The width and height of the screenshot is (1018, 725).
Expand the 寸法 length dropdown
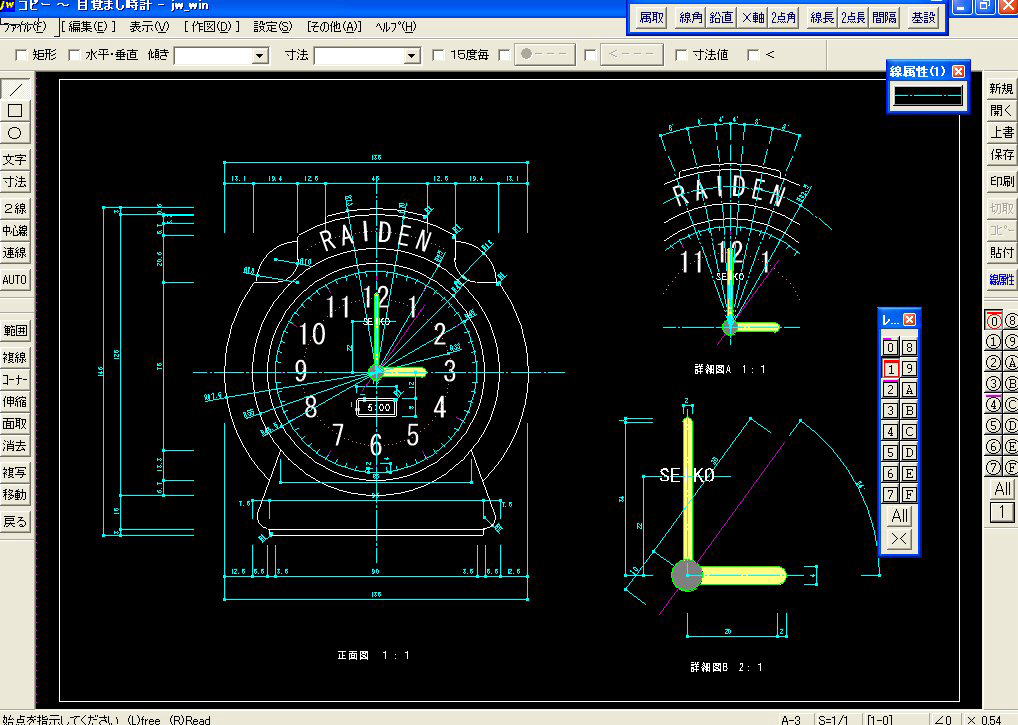click(412, 56)
